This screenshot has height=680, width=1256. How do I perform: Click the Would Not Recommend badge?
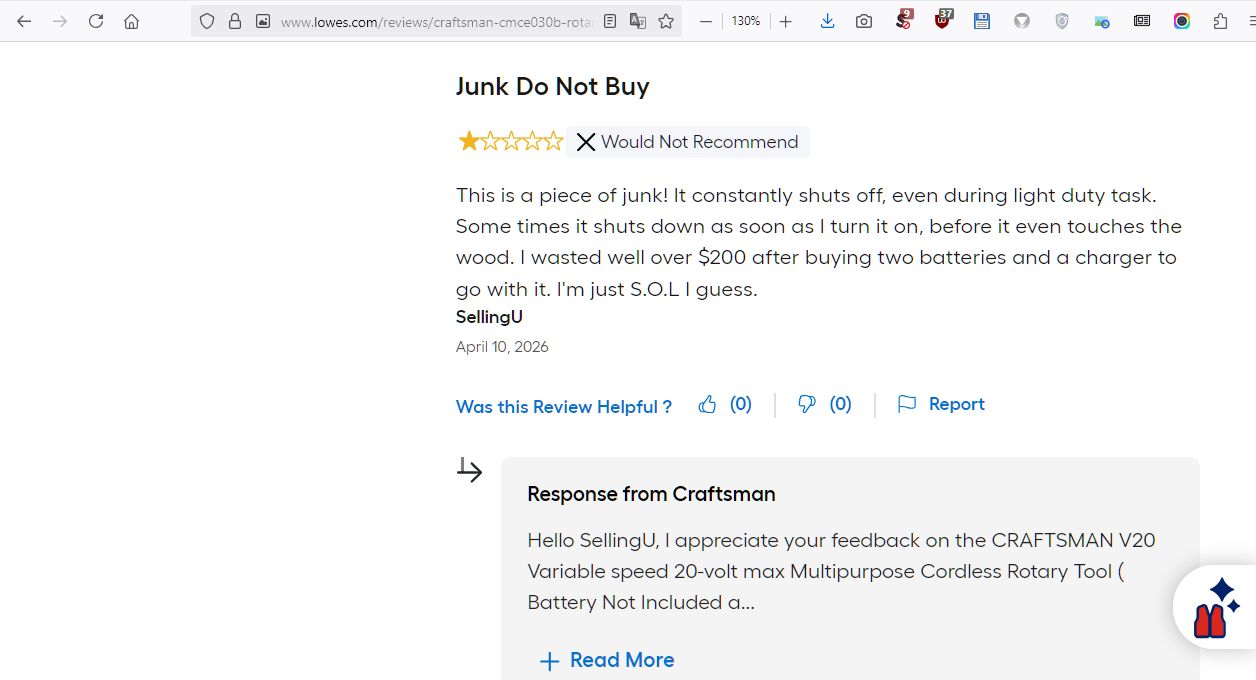tap(688, 142)
